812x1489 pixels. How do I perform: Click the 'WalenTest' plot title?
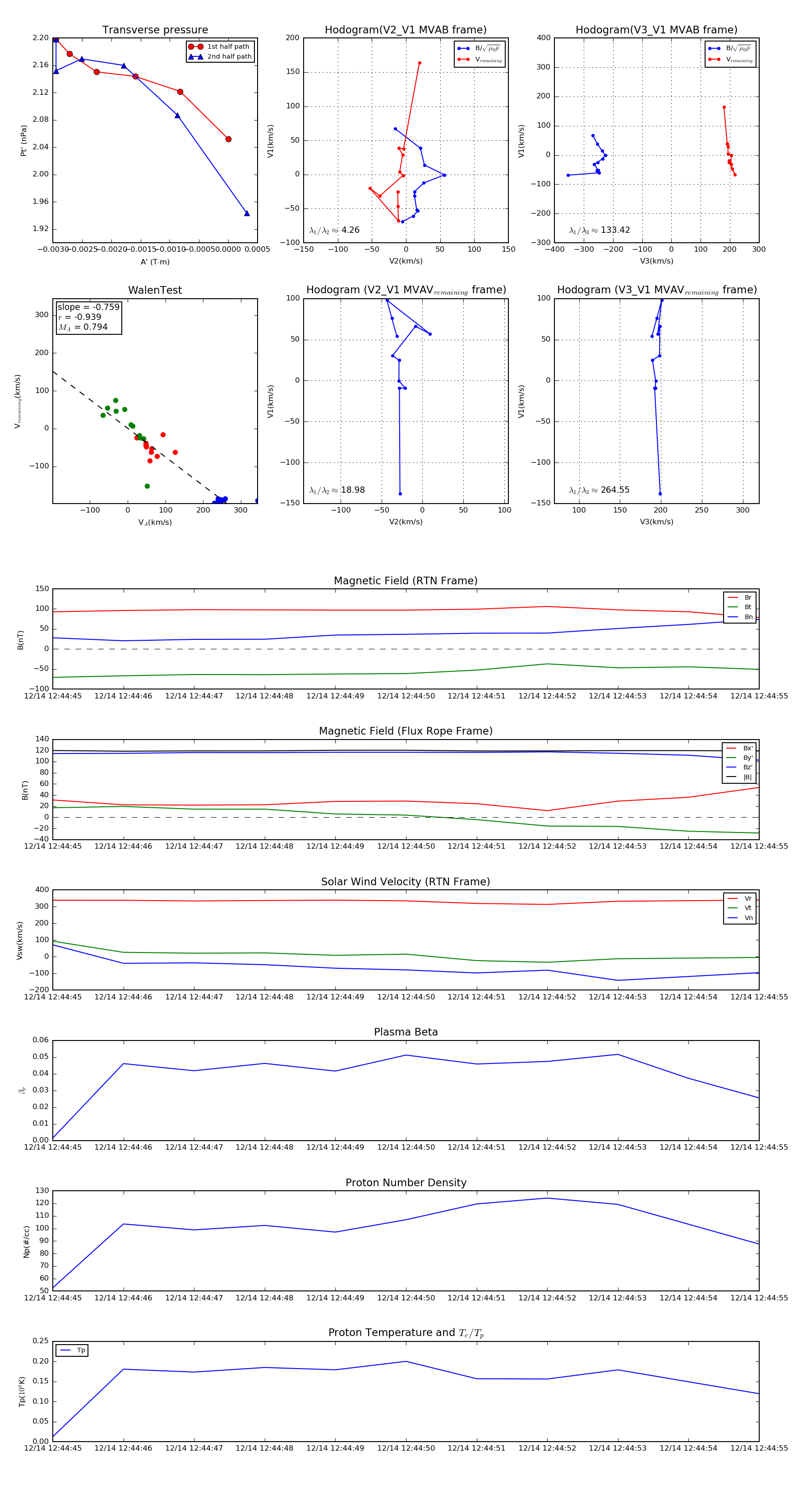click(155, 290)
